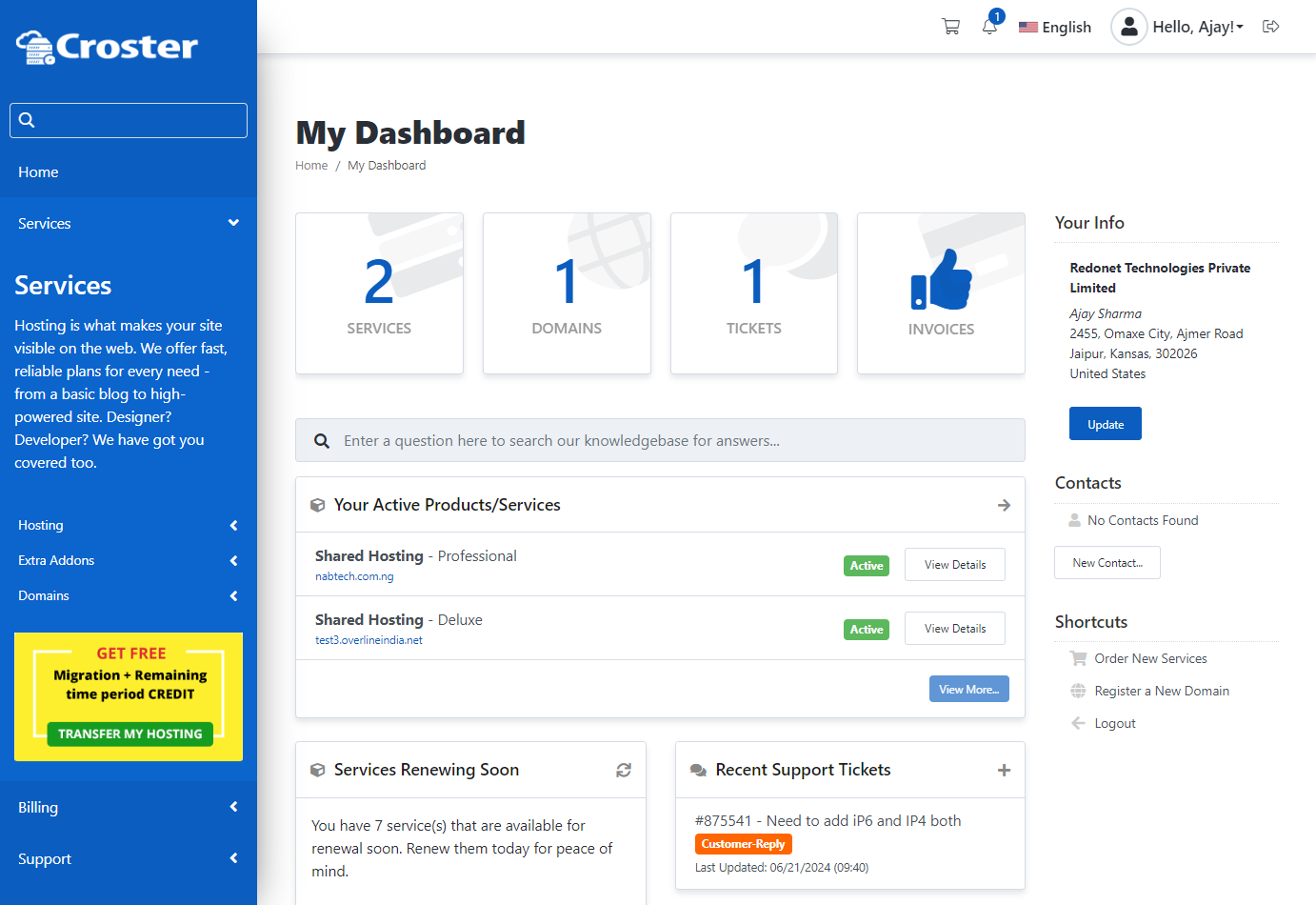The height and width of the screenshot is (905, 1316).
Task: Click the logout icon beside Hello, Ajay
Action: (x=1271, y=27)
